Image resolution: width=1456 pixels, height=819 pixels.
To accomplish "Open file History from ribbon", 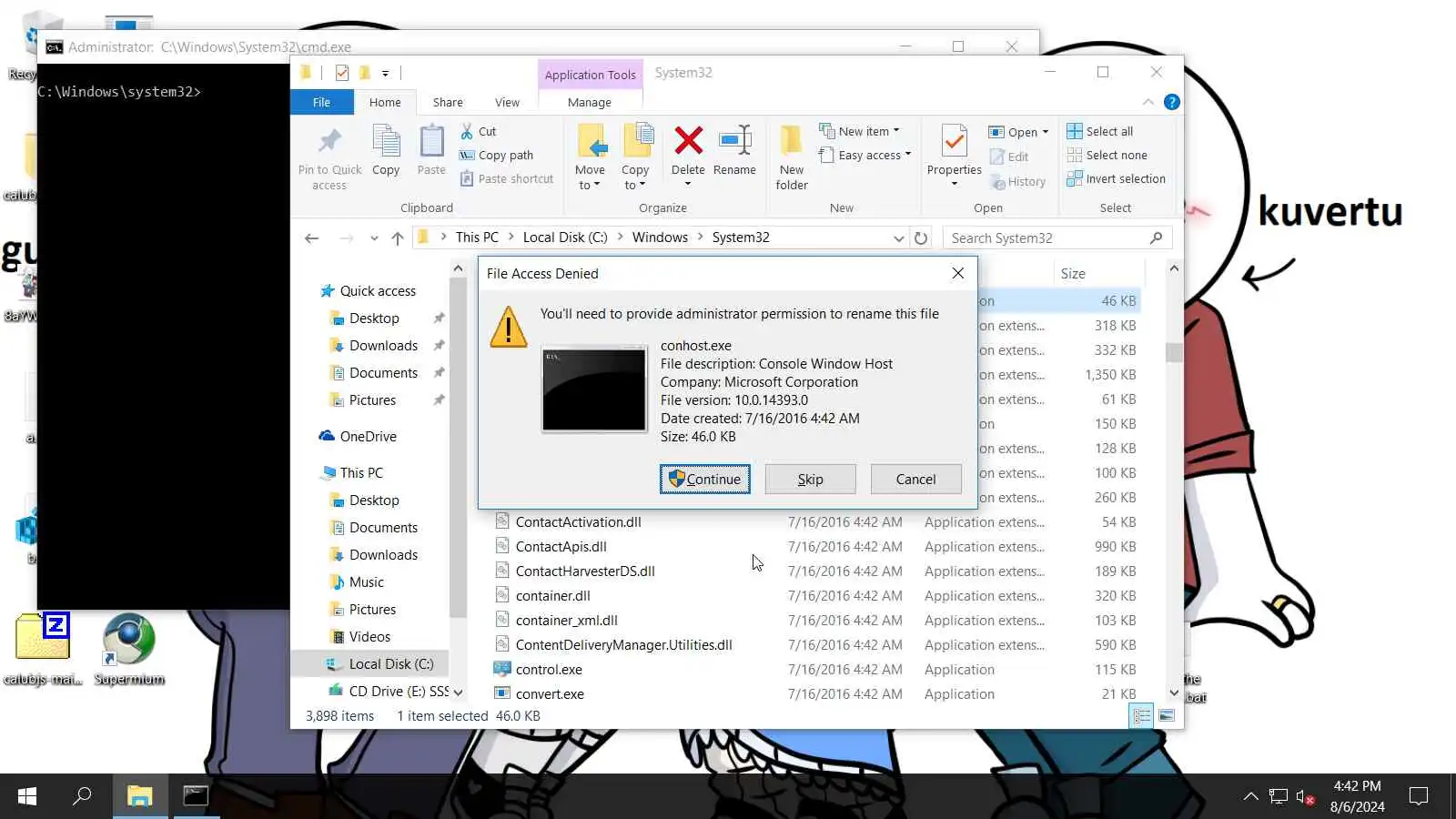I will (1018, 182).
